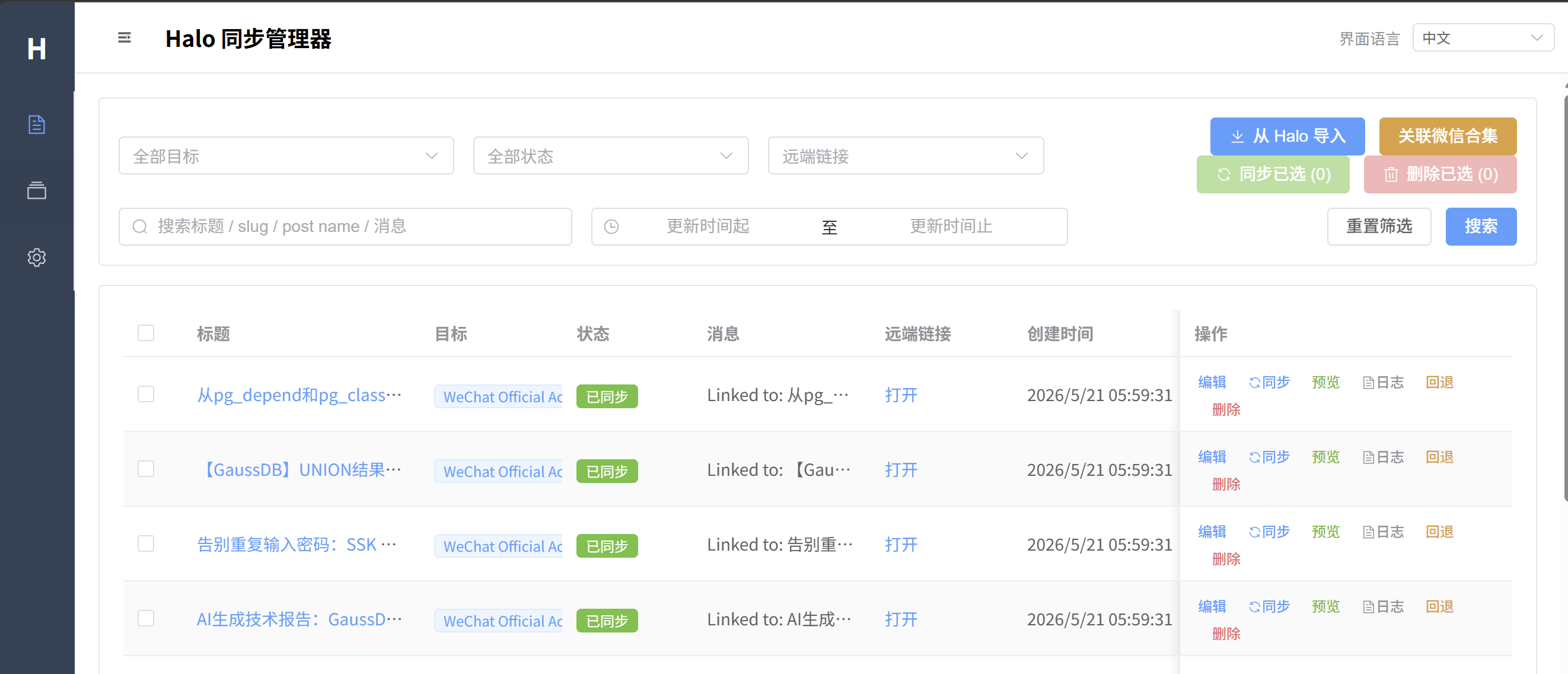Click the blue 搜索 button
Screen dimensions: 1568x674
pyautogui.click(x=1481, y=227)
